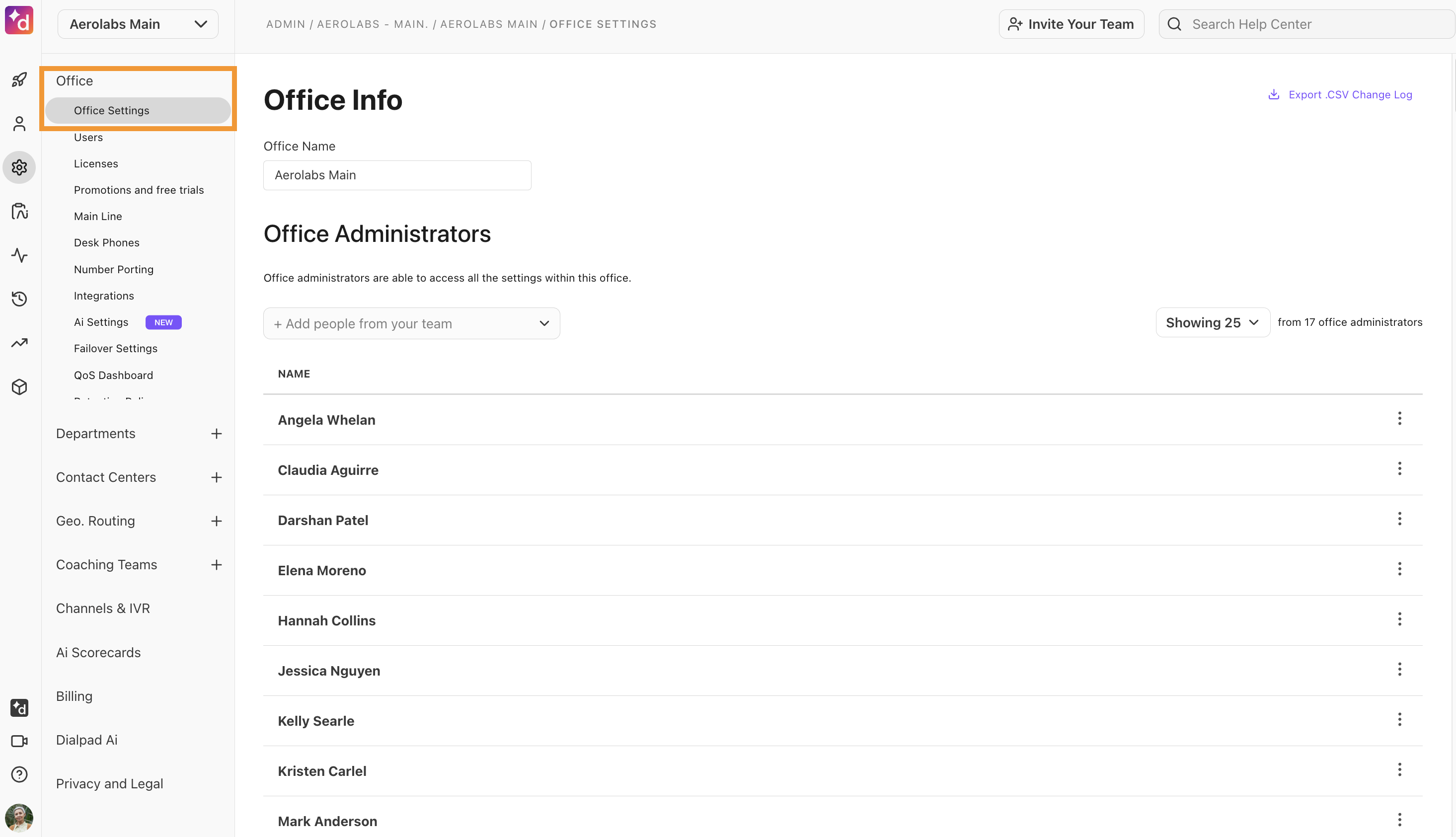Expand the Geo. Routing plus icon
This screenshot has height=837, width=1456.
(x=216, y=521)
